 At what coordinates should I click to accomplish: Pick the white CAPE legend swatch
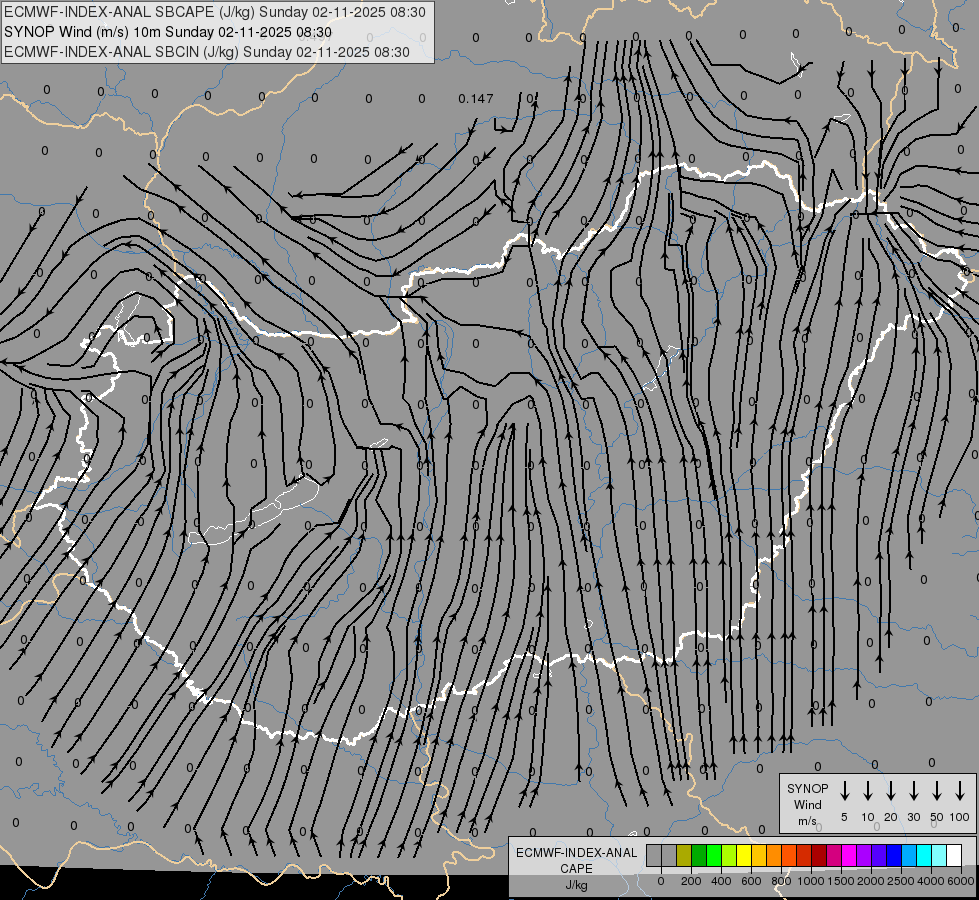[x=954, y=856]
